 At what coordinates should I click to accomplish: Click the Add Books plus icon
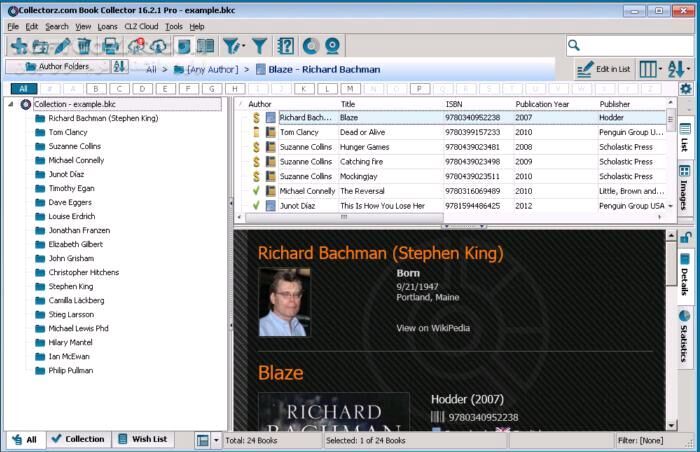pyautogui.click(x=15, y=46)
